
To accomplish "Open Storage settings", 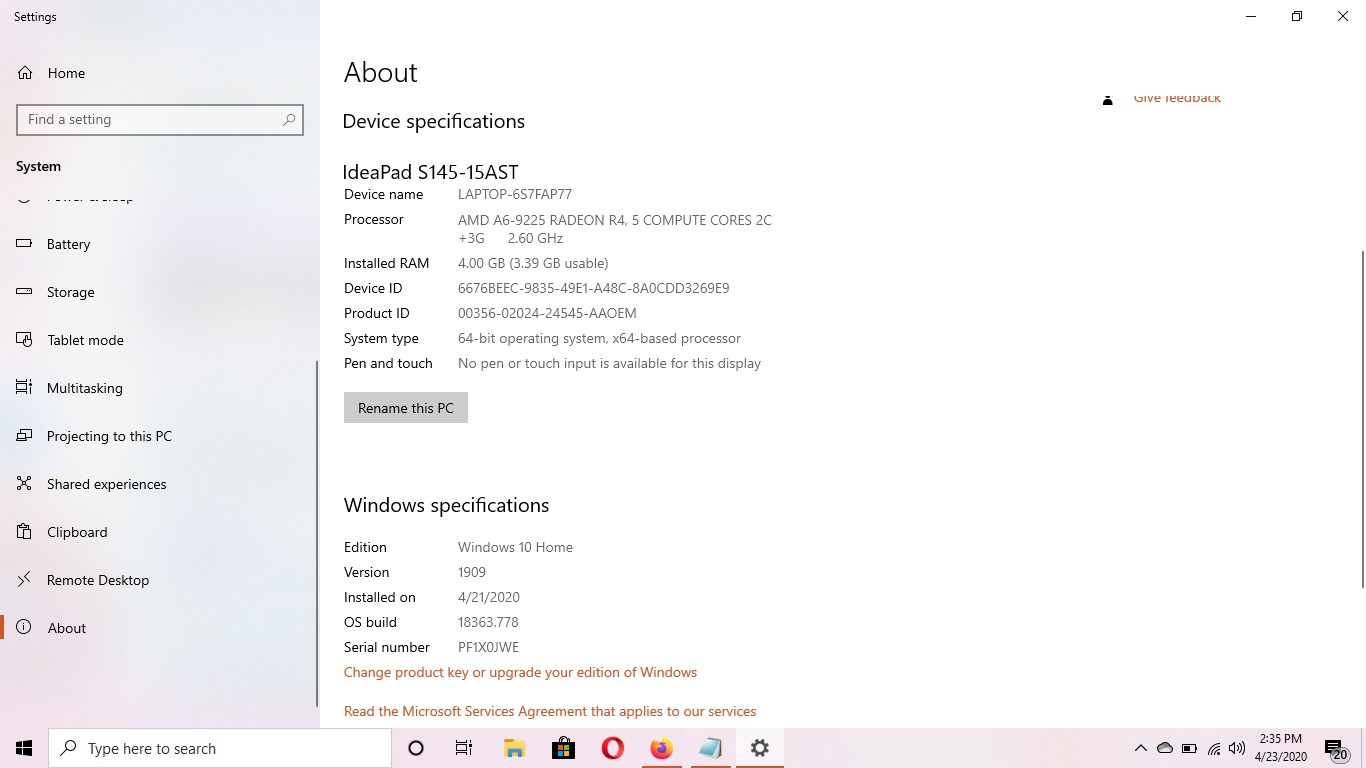I will click(70, 292).
